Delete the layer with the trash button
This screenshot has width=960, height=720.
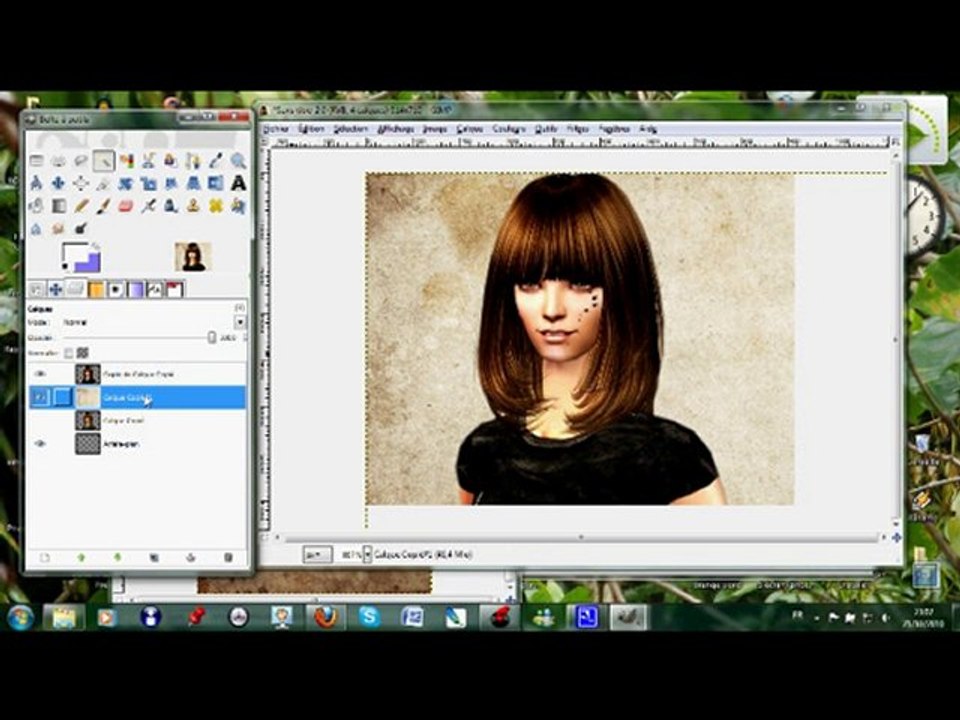tap(228, 557)
